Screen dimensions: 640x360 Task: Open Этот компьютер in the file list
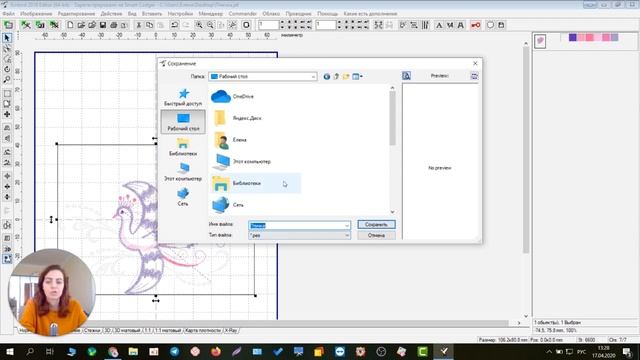click(241, 162)
